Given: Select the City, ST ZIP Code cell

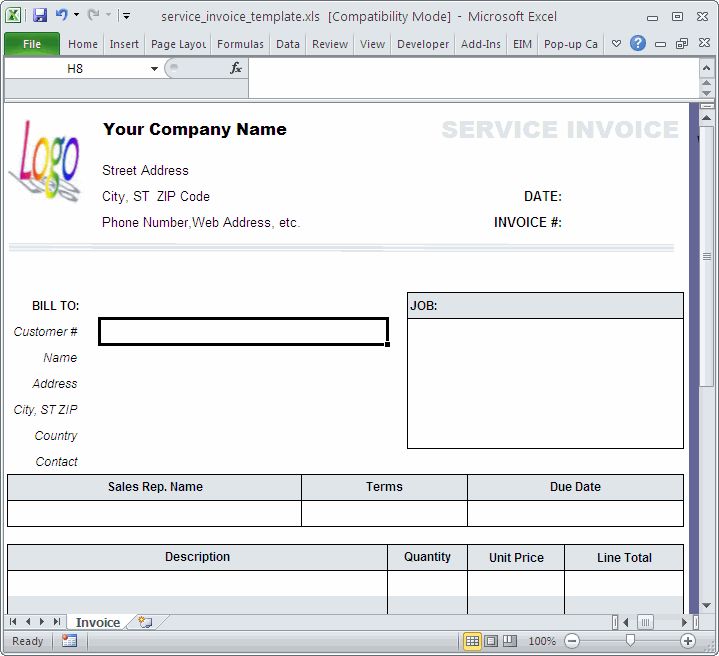Looking at the screenshot, I should coord(156,197).
